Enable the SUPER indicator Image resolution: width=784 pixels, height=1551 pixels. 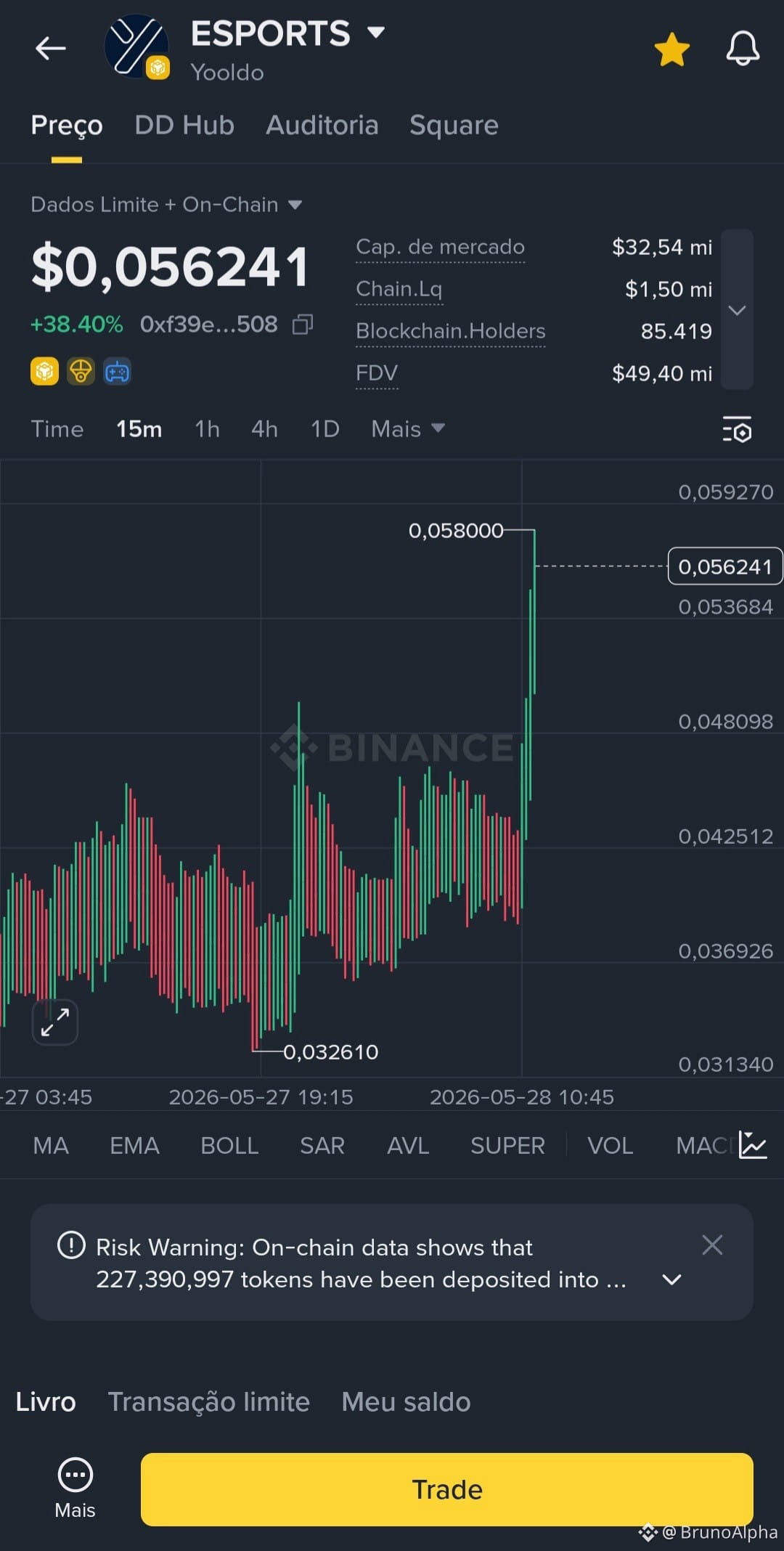(507, 1146)
